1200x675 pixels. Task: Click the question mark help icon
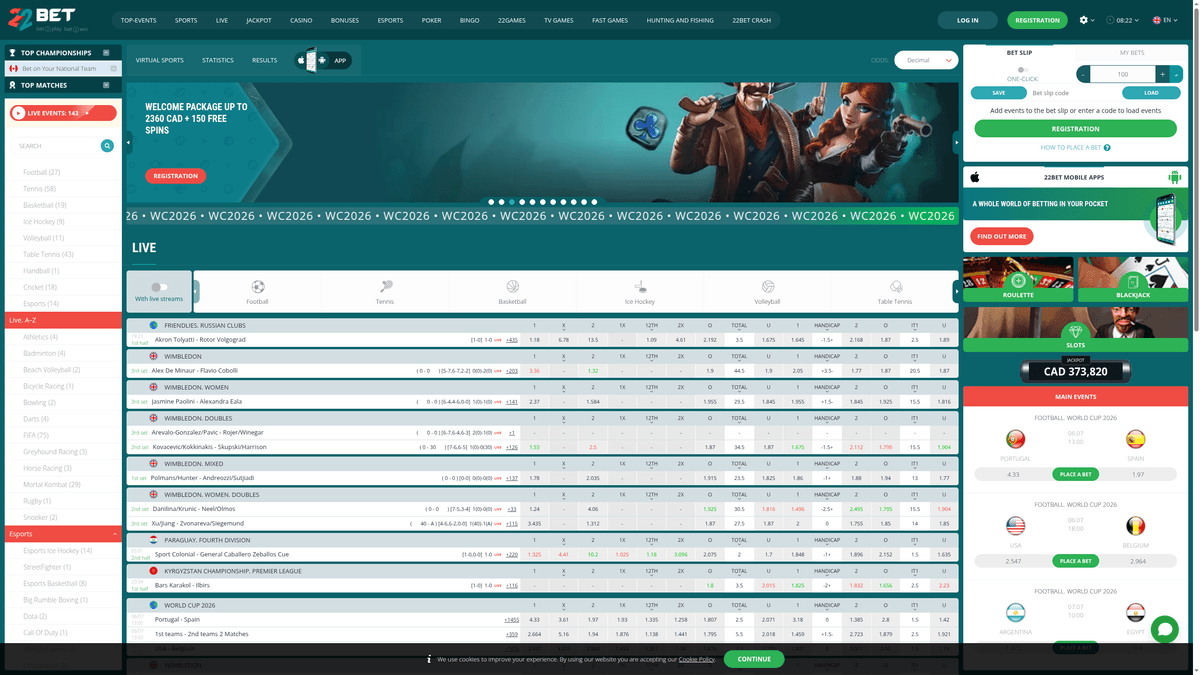tap(1107, 148)
